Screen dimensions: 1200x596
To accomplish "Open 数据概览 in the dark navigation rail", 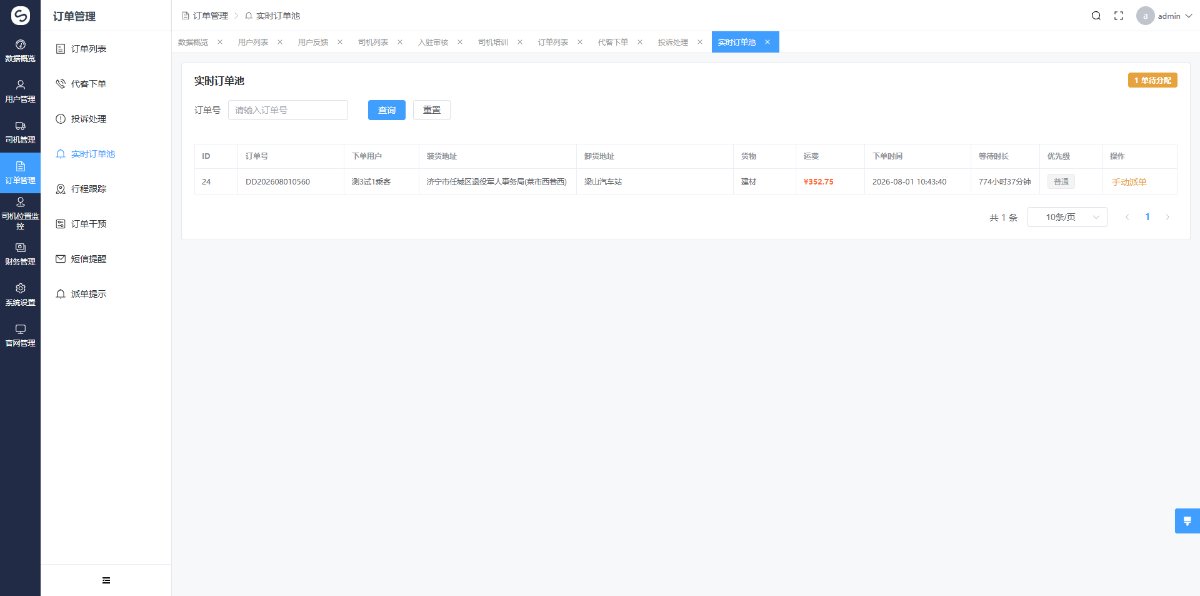I will click(20, 52).
